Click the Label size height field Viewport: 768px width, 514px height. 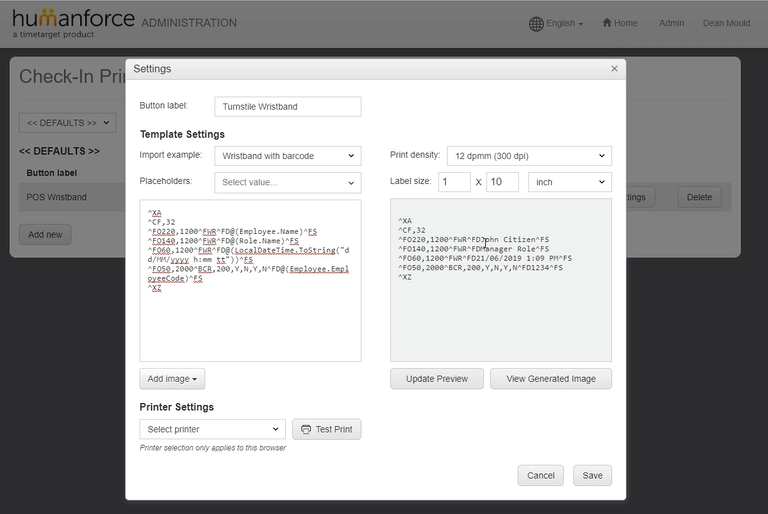(x=502, y=182)
